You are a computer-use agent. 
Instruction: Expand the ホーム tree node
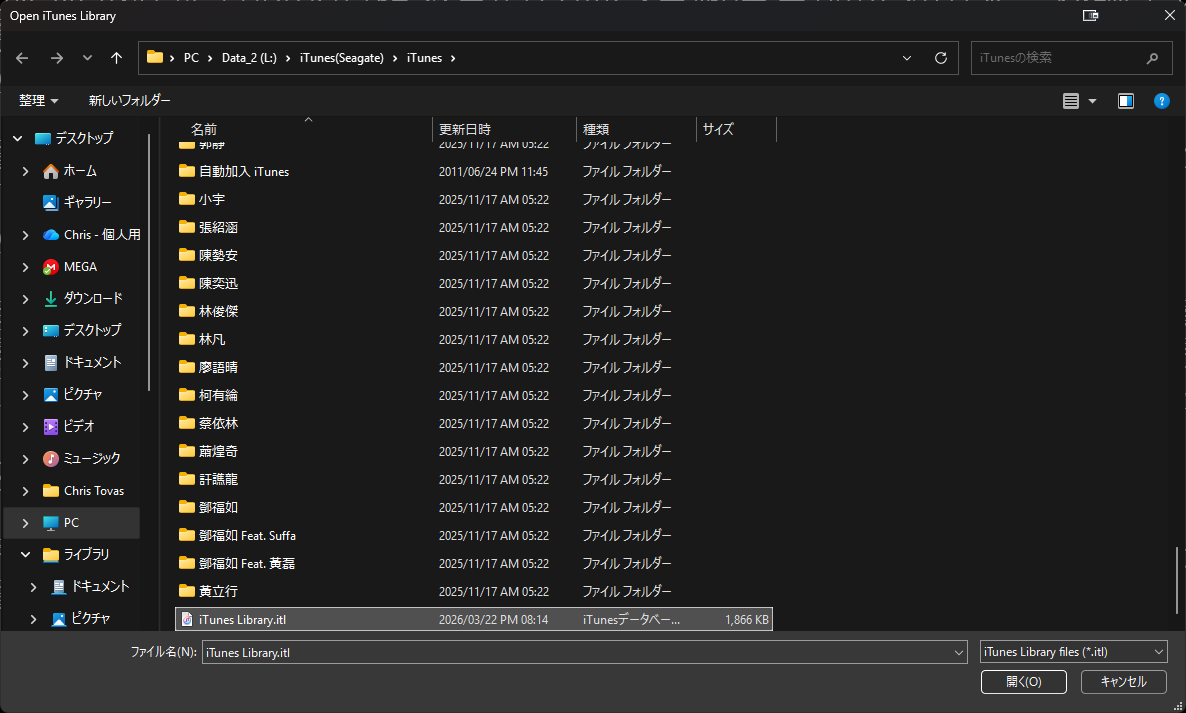(x=26, y=172)
